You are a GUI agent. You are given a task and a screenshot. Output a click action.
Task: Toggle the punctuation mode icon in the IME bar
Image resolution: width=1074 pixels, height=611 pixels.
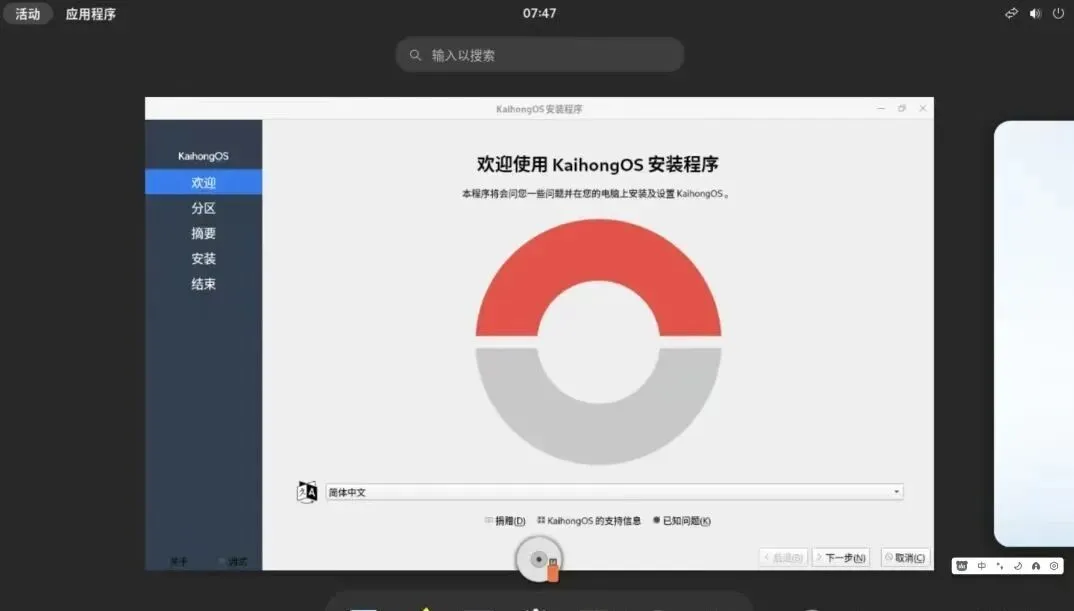[x=1000, y=566]
